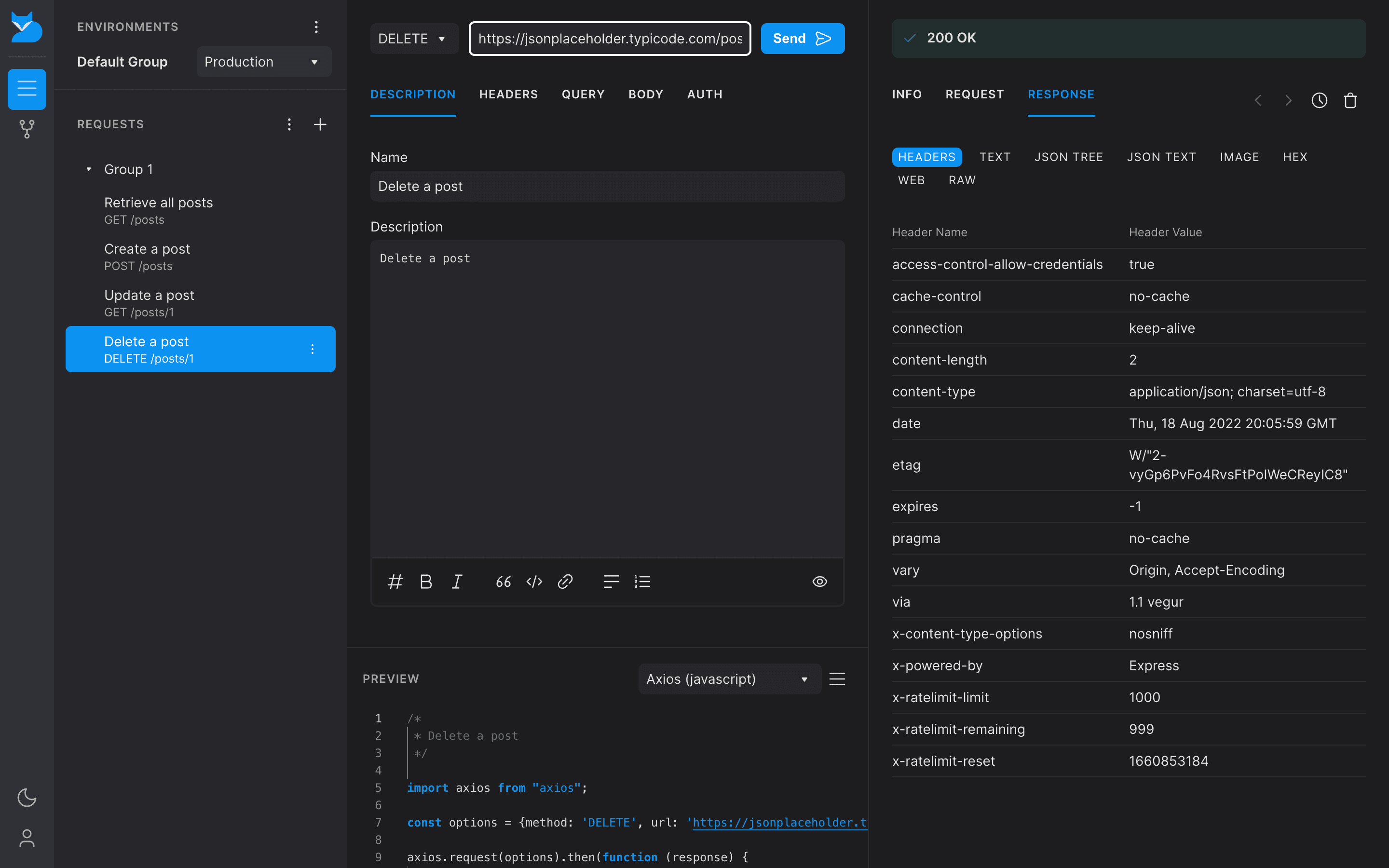Select the HEADERS response view
The width and height of the screenshot is (1389, 868).
click(926, 157)
